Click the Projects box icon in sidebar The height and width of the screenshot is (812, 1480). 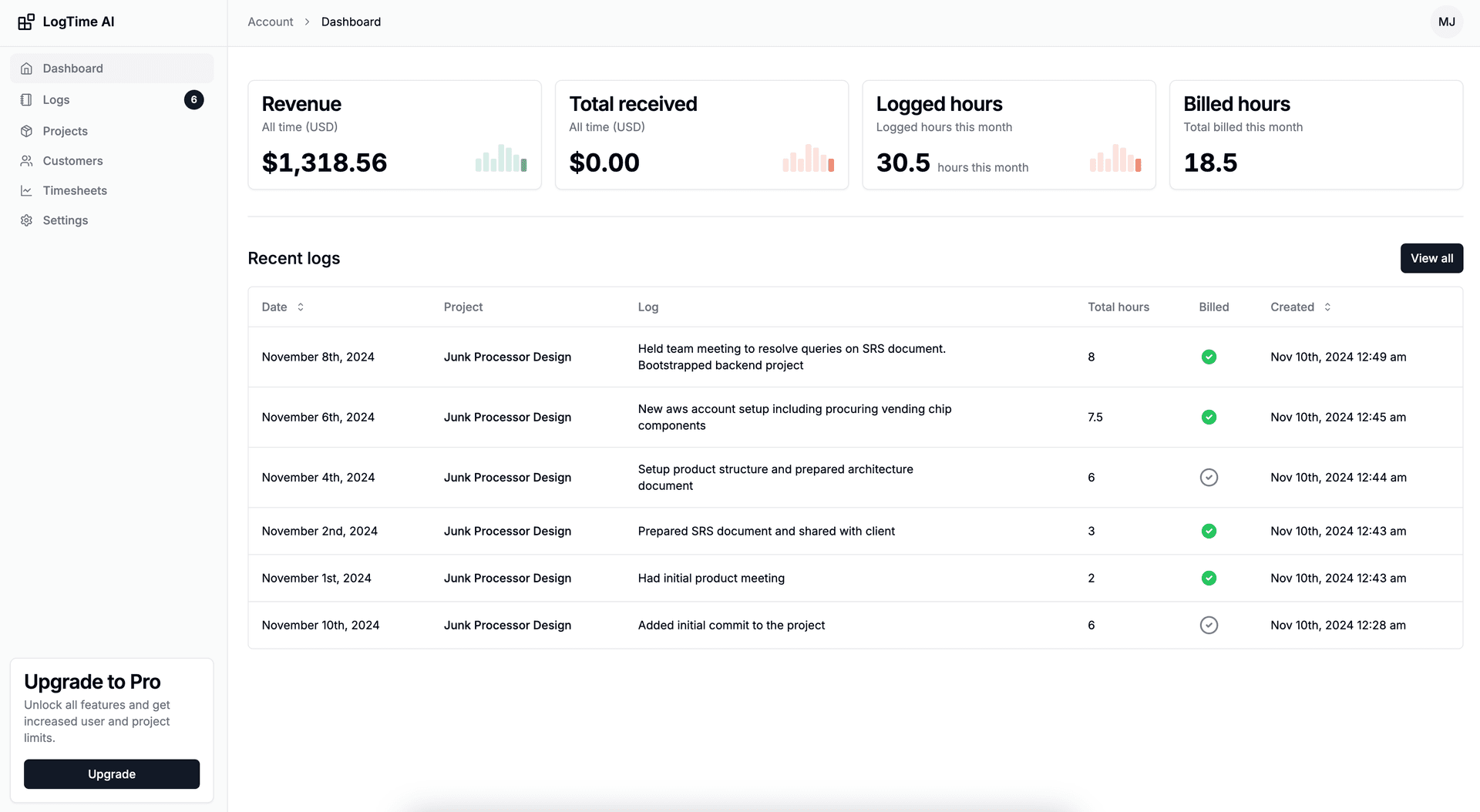pos(26,131)
